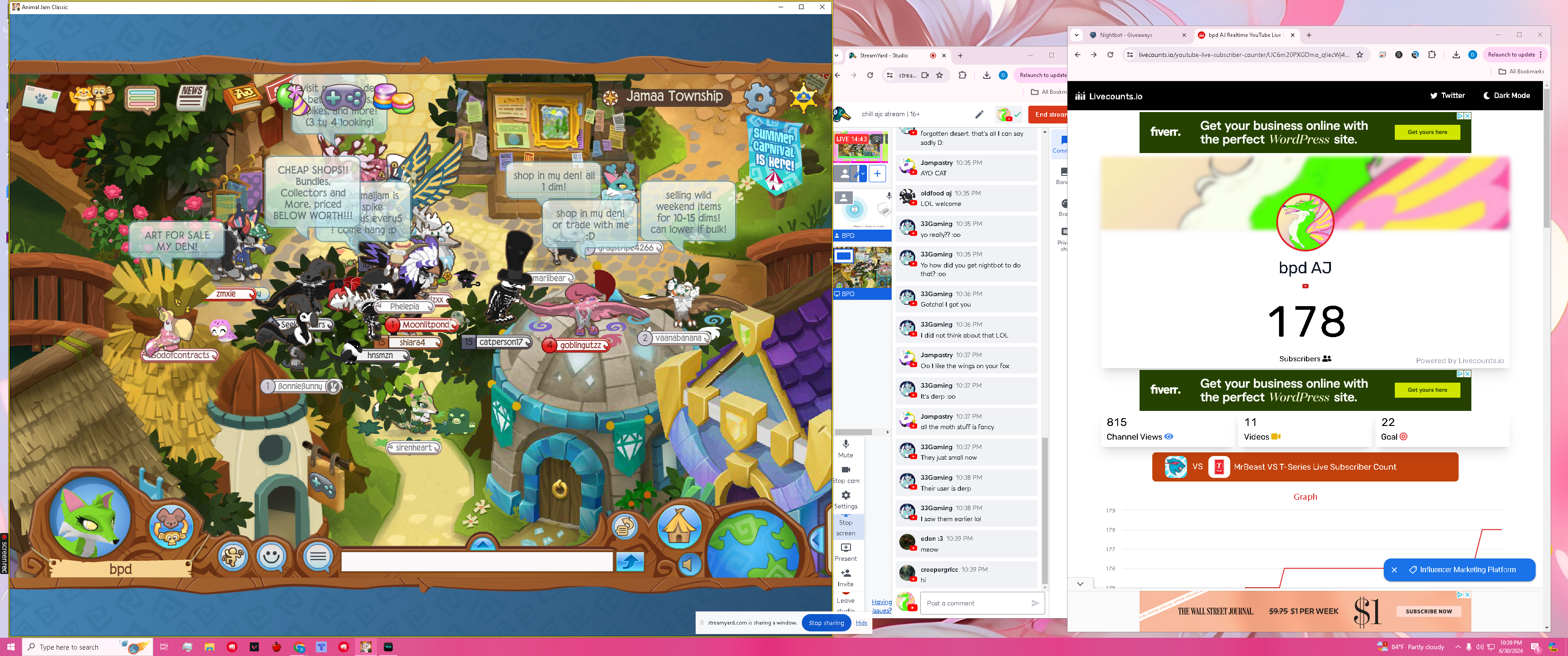Open the animal actions monkey icon

[x=232, y=556]
